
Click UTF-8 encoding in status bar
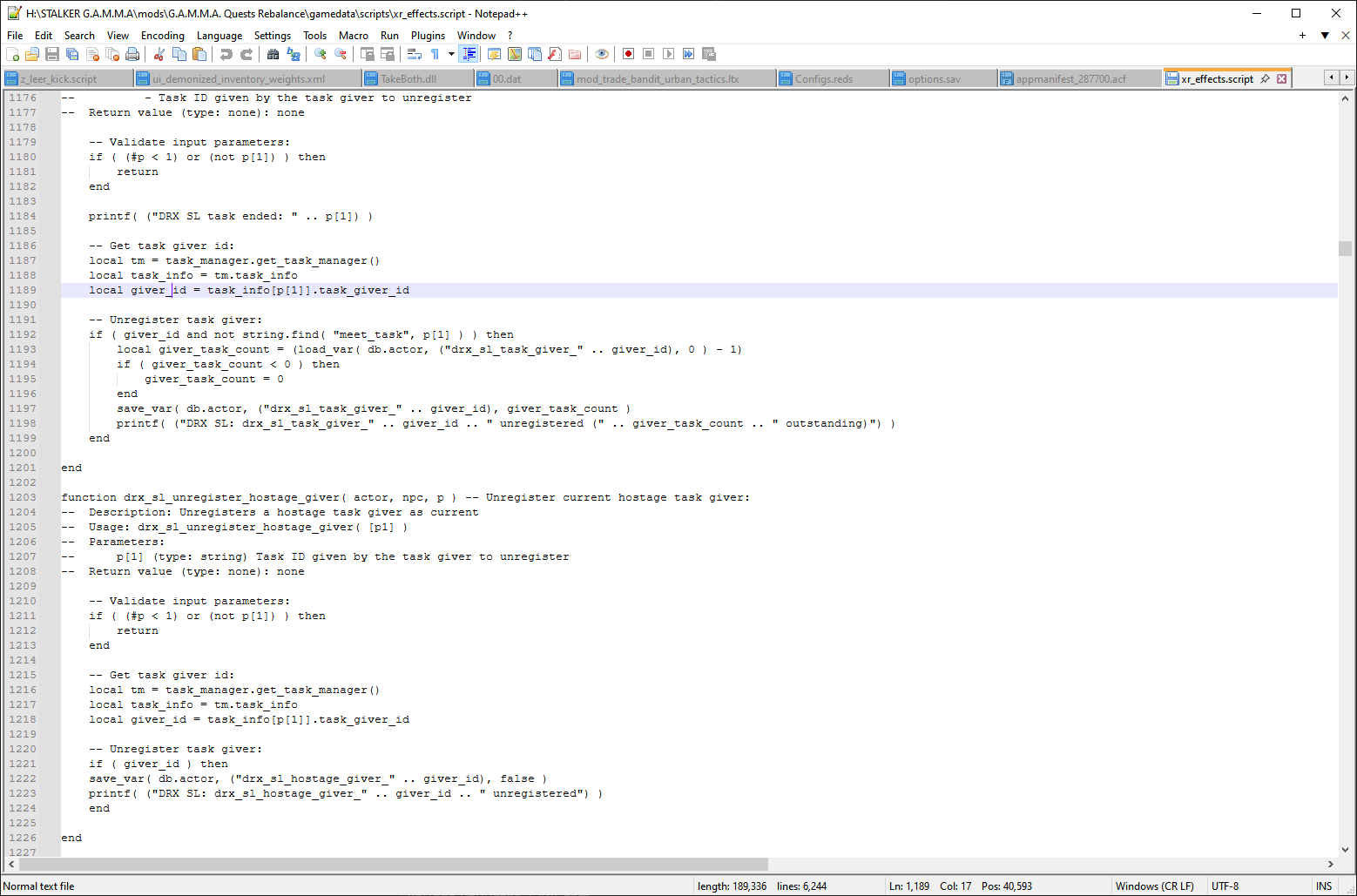tap(1225, 886)
